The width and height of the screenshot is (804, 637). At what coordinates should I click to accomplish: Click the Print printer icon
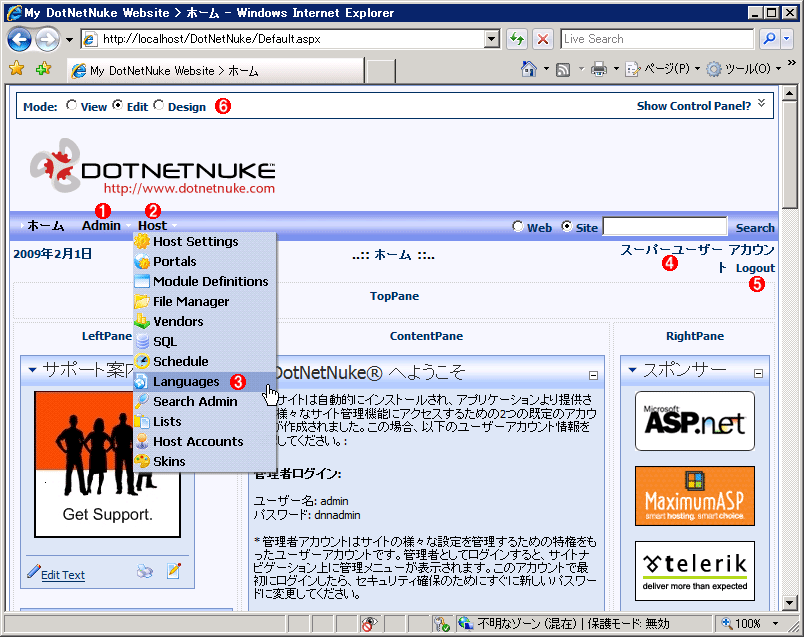(x=598, y=69)
